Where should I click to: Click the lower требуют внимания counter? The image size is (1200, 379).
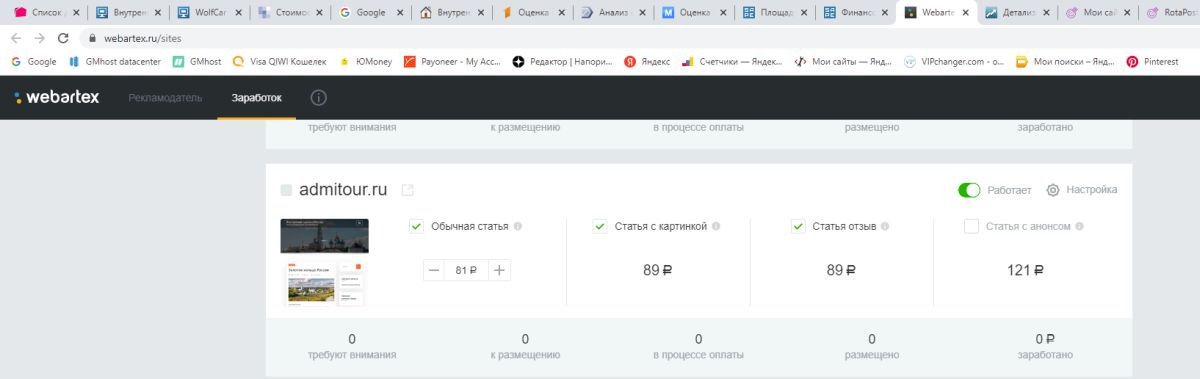[x=351, y=346]
